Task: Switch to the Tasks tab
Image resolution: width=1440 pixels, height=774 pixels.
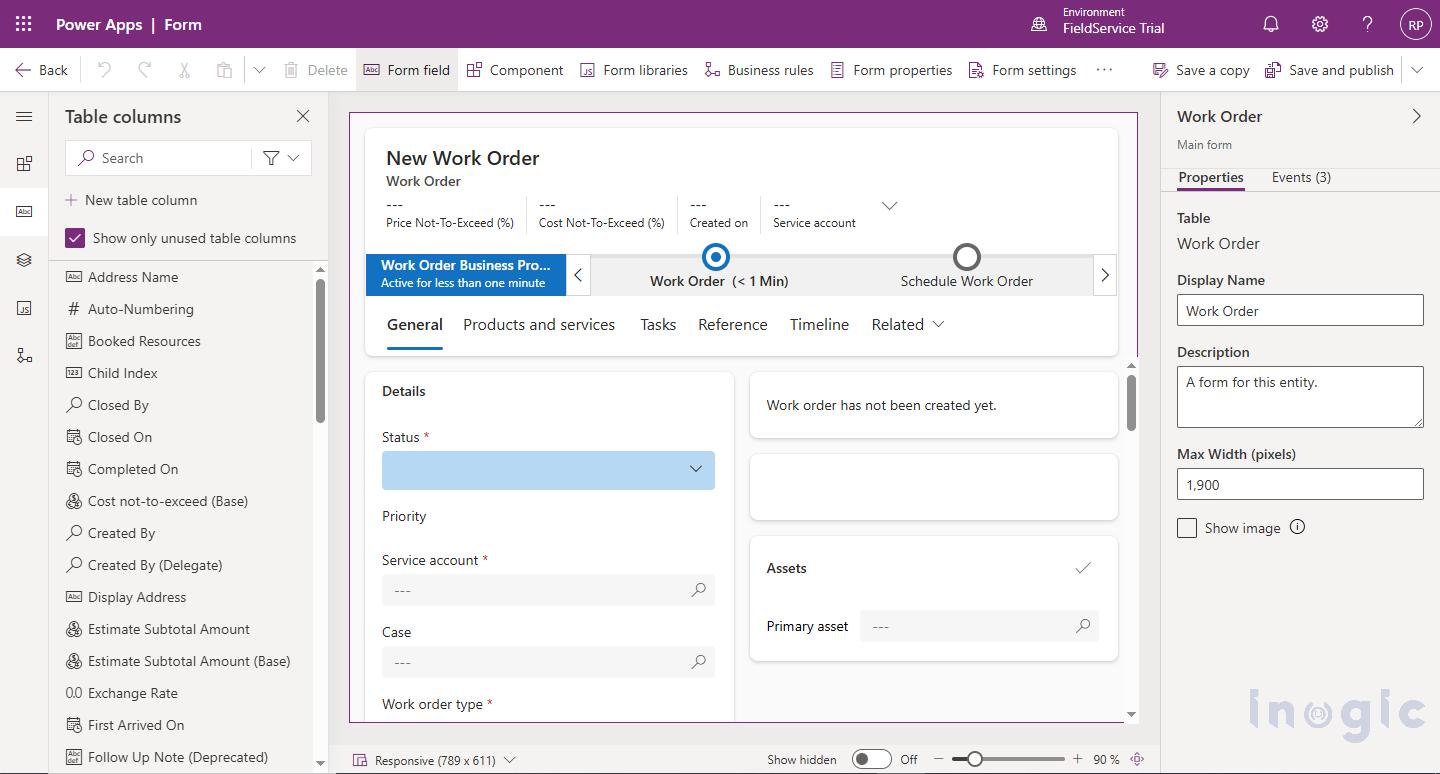Action: pos(658,324)
